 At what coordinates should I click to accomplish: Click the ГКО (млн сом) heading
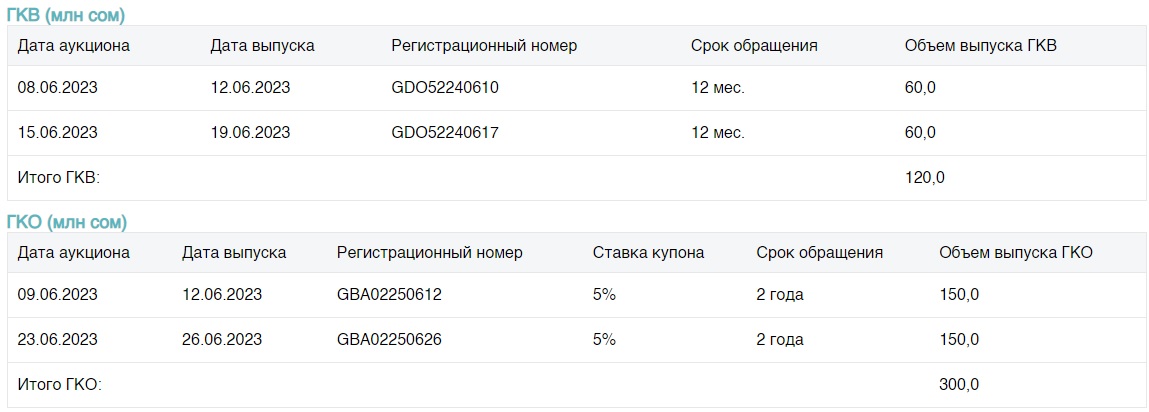(x=67, y=222)
